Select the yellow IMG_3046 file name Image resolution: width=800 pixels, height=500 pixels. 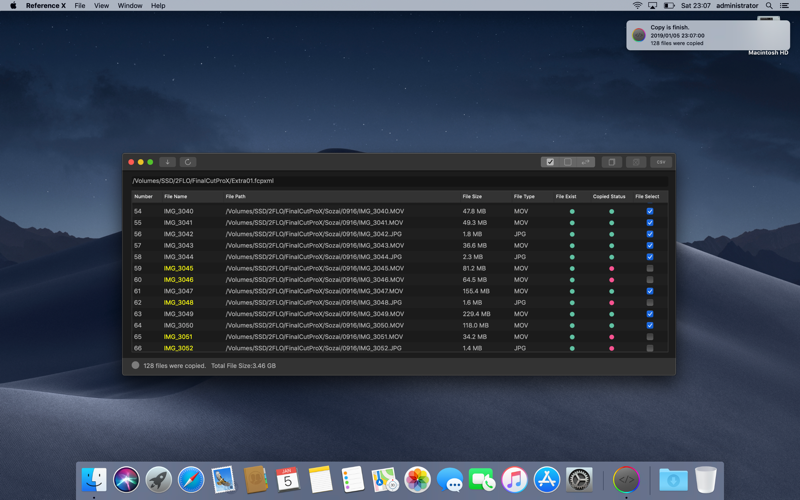(x=178, y=280)
